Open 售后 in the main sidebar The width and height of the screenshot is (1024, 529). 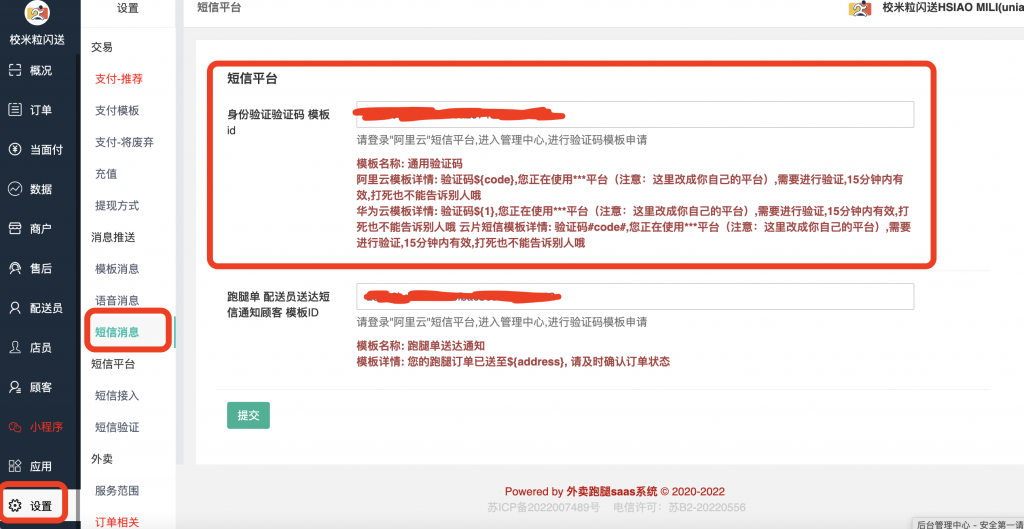point(40,268)
